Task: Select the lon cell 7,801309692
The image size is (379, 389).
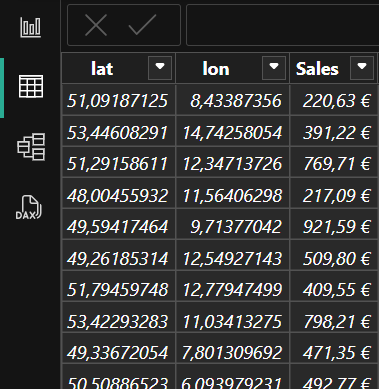Action: [233, 352]
